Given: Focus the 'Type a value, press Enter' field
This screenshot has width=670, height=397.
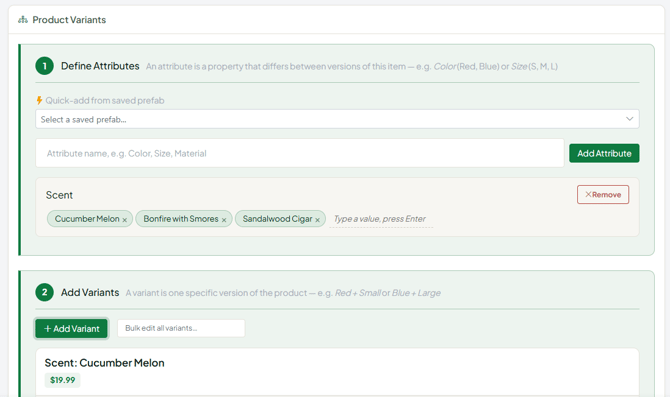Looking at the screenshot, I should [381, 219].
